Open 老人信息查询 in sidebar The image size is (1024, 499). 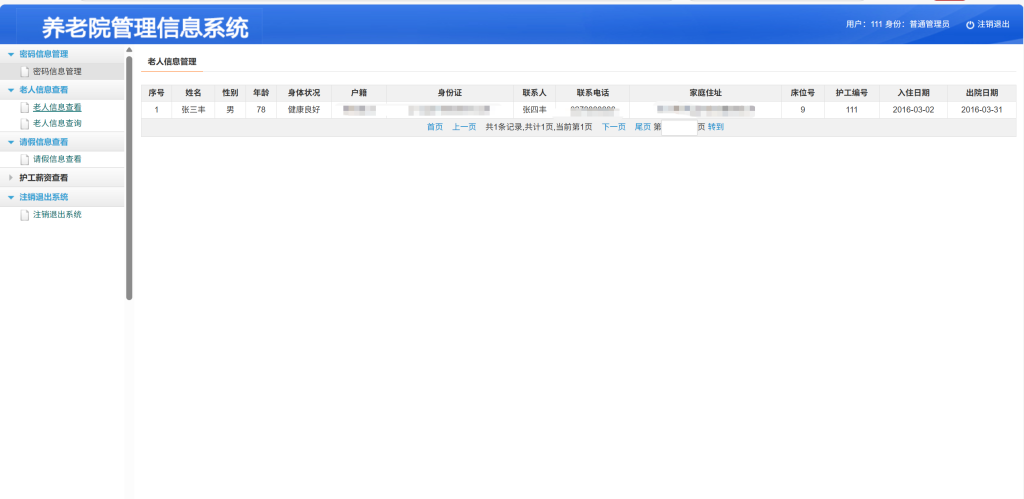pyautogui.click(x=57, y=123)
